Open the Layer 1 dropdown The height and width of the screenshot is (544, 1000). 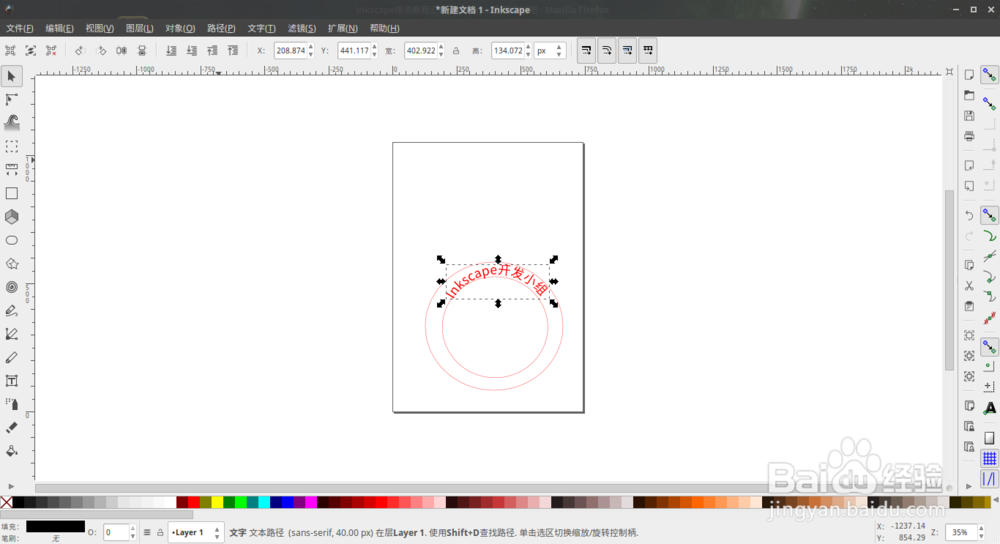[x=195, y=533]
